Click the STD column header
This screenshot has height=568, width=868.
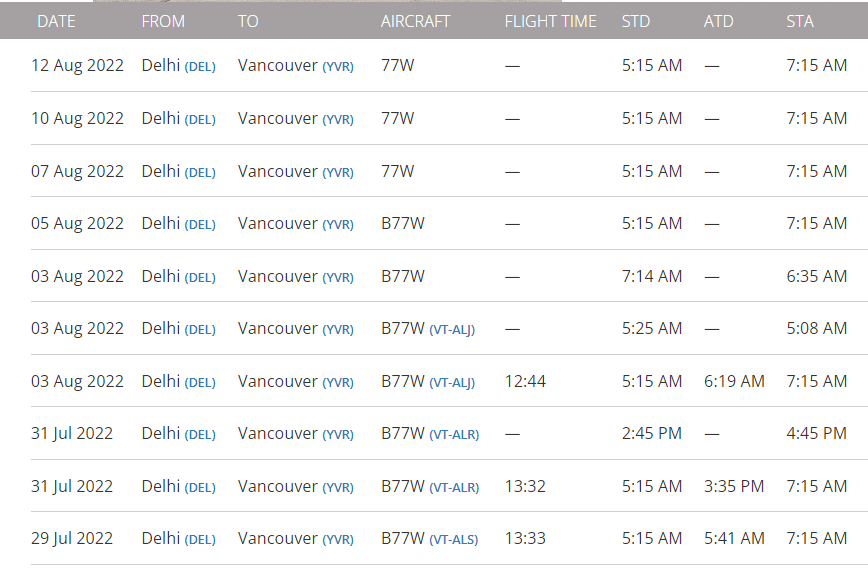(x=636, y=21)
